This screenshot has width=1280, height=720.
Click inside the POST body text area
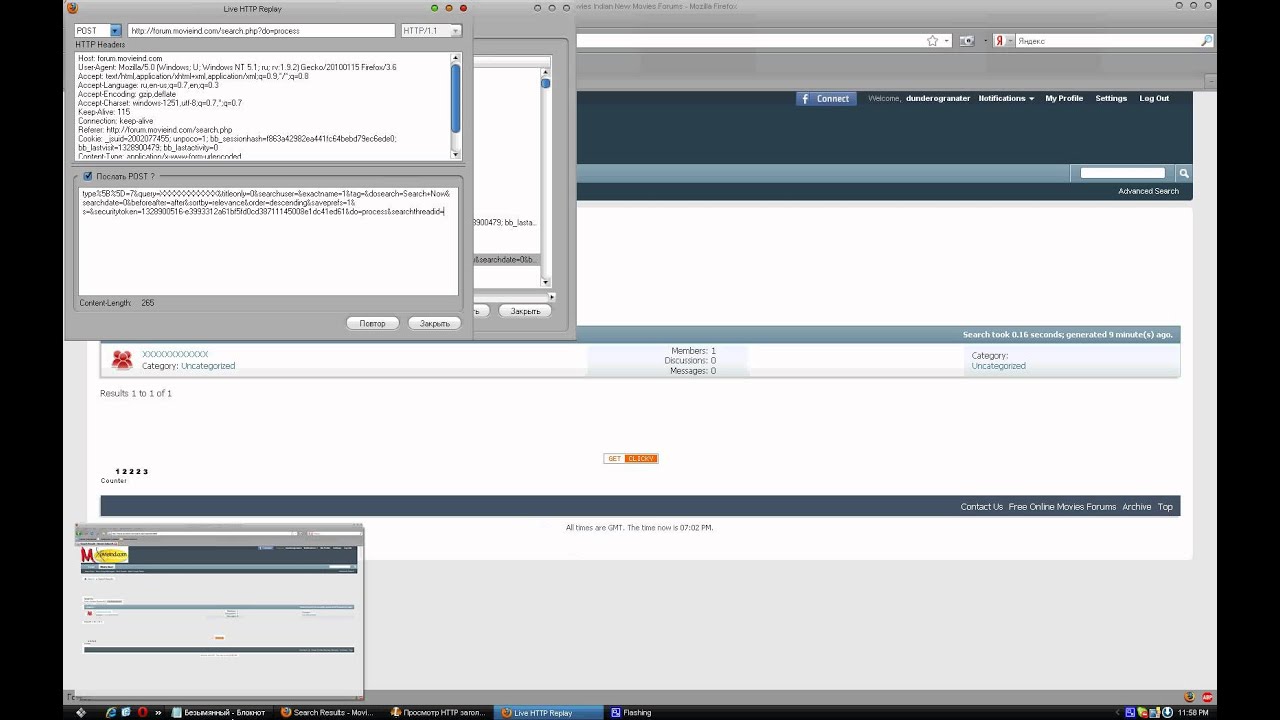click(268, 241)
